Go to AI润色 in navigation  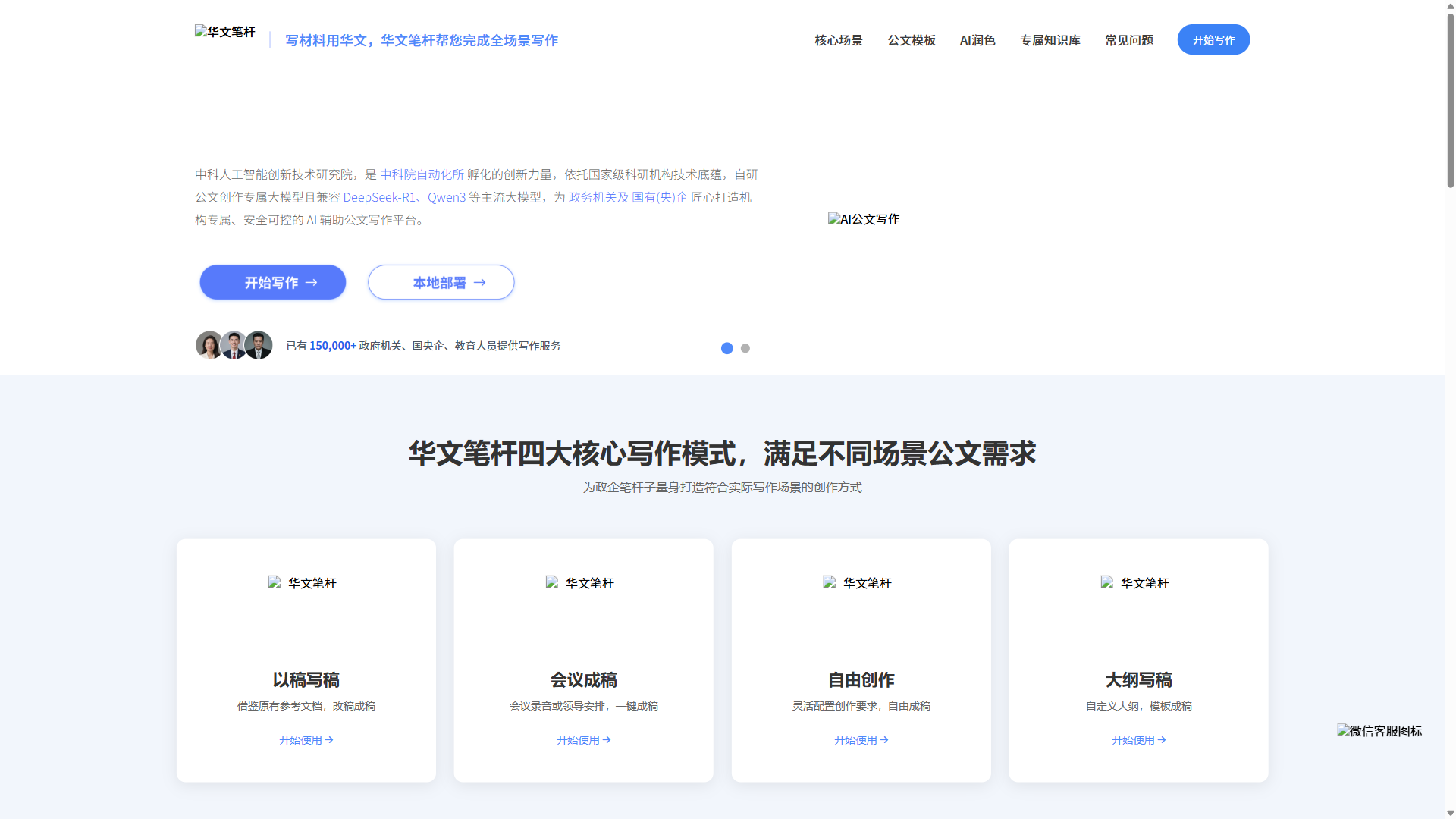pos(977,40)
